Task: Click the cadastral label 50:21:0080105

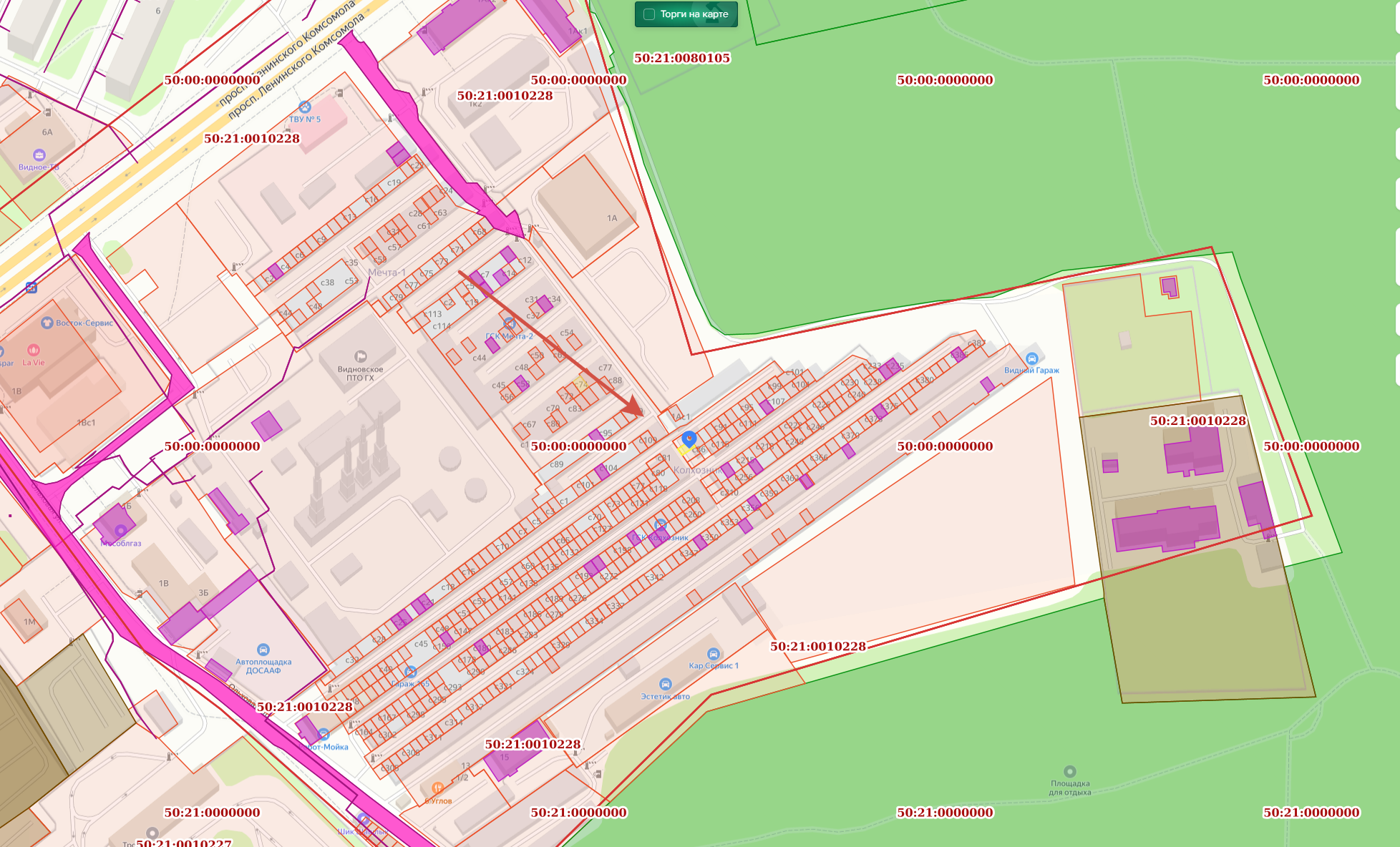Action: point(681,58)
